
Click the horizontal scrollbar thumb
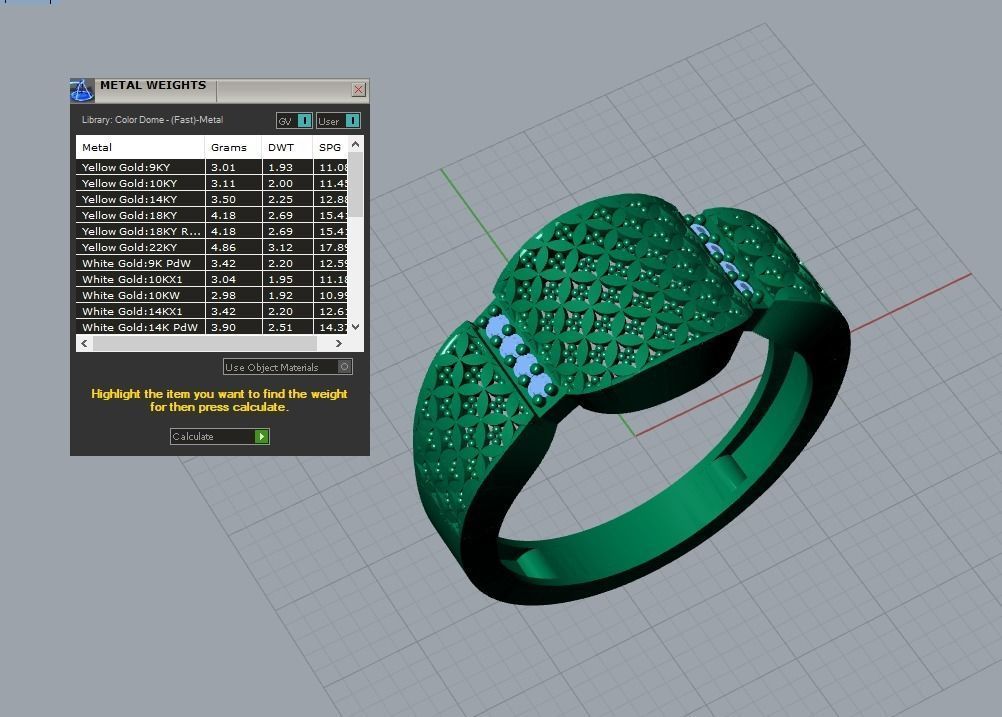click(x=205, y=343)
